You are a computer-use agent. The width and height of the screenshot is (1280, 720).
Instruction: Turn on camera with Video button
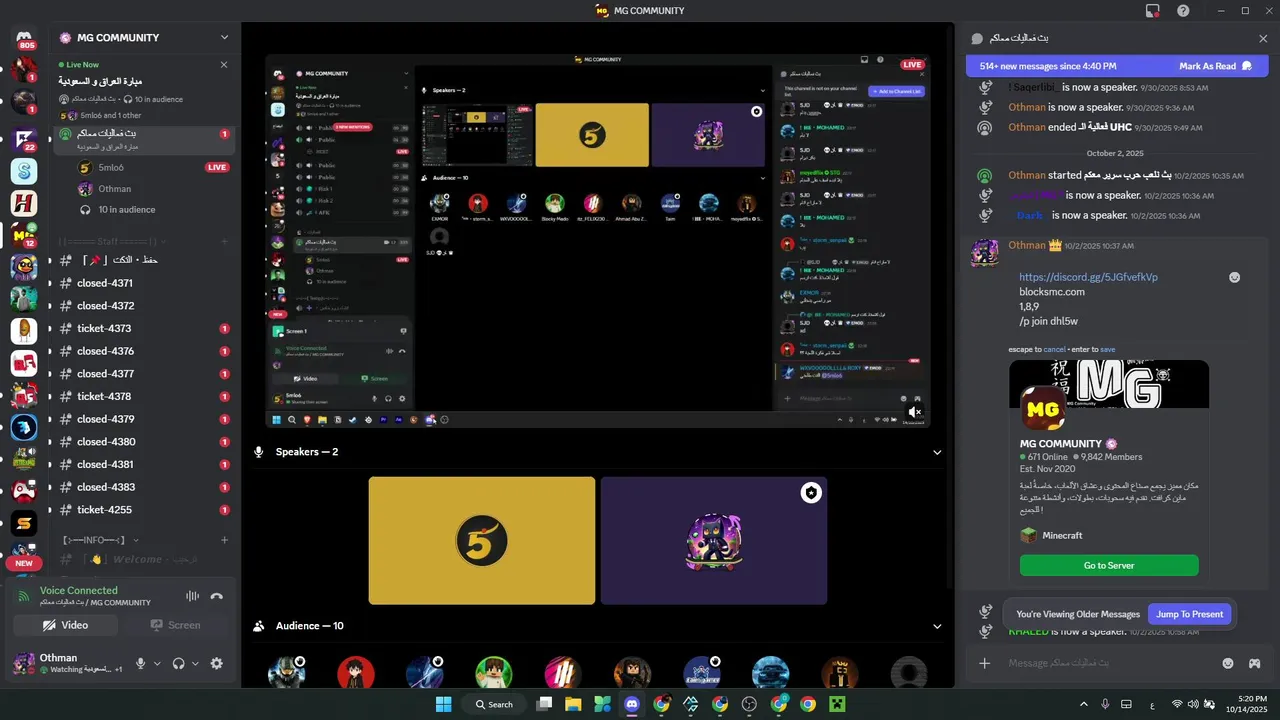tap(65, 625)
